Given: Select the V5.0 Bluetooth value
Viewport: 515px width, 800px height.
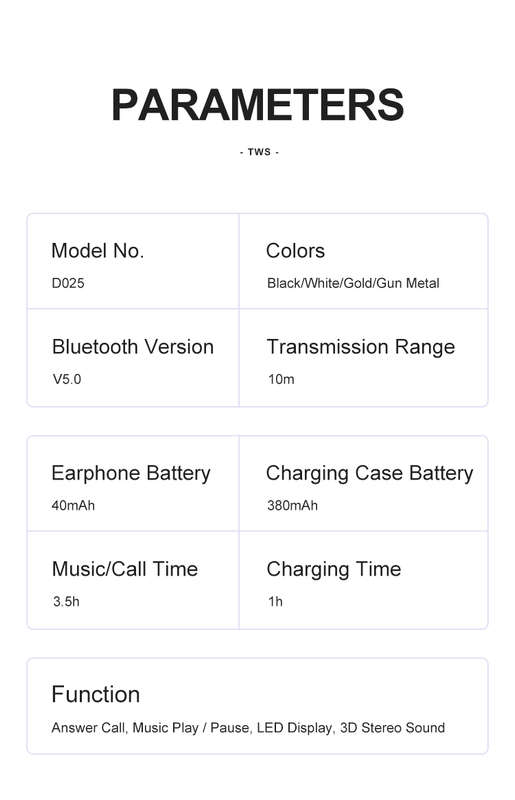Looking at the screenshot, I should (x=67, y=379).
